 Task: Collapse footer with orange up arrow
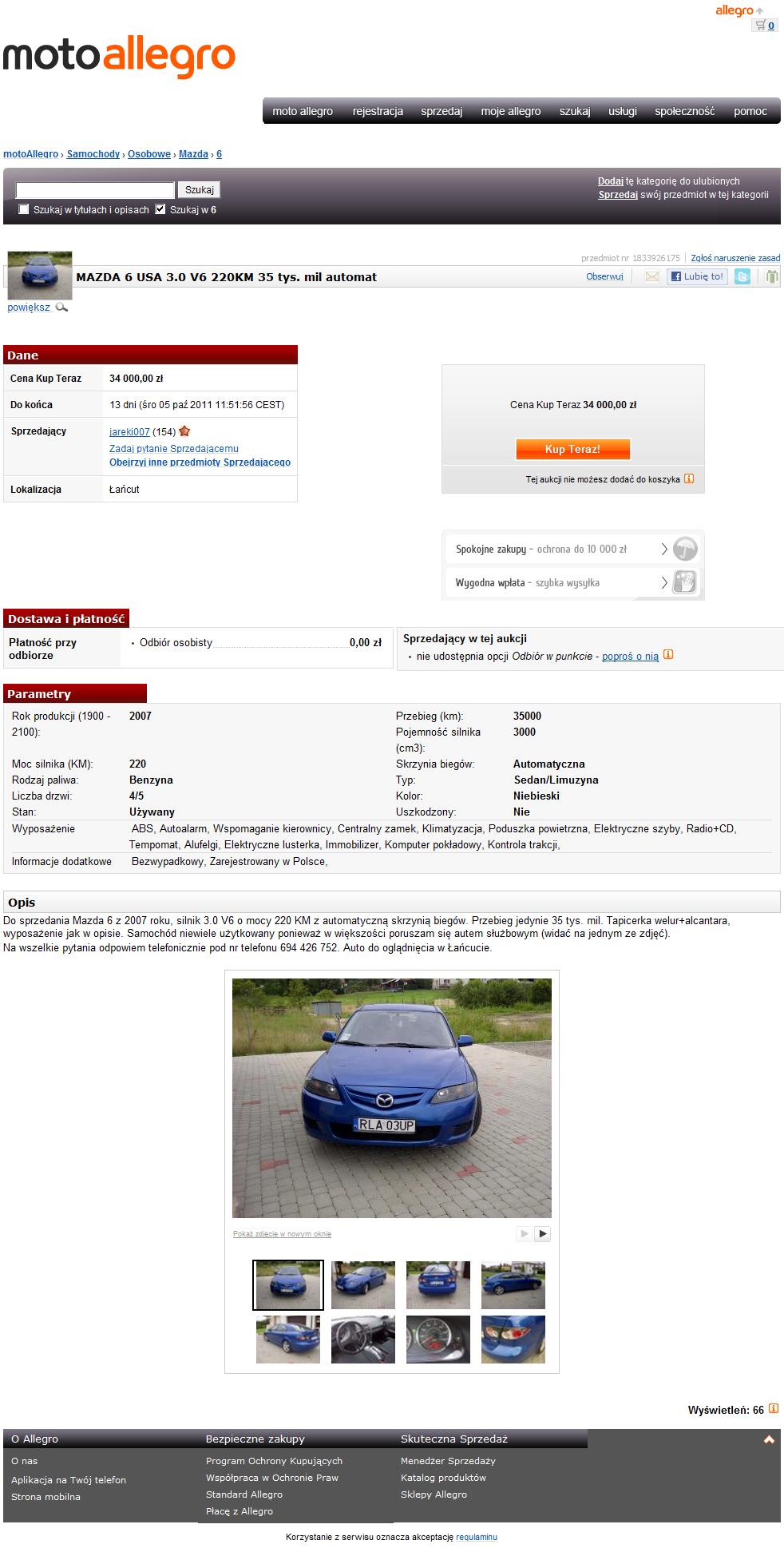770,1439
